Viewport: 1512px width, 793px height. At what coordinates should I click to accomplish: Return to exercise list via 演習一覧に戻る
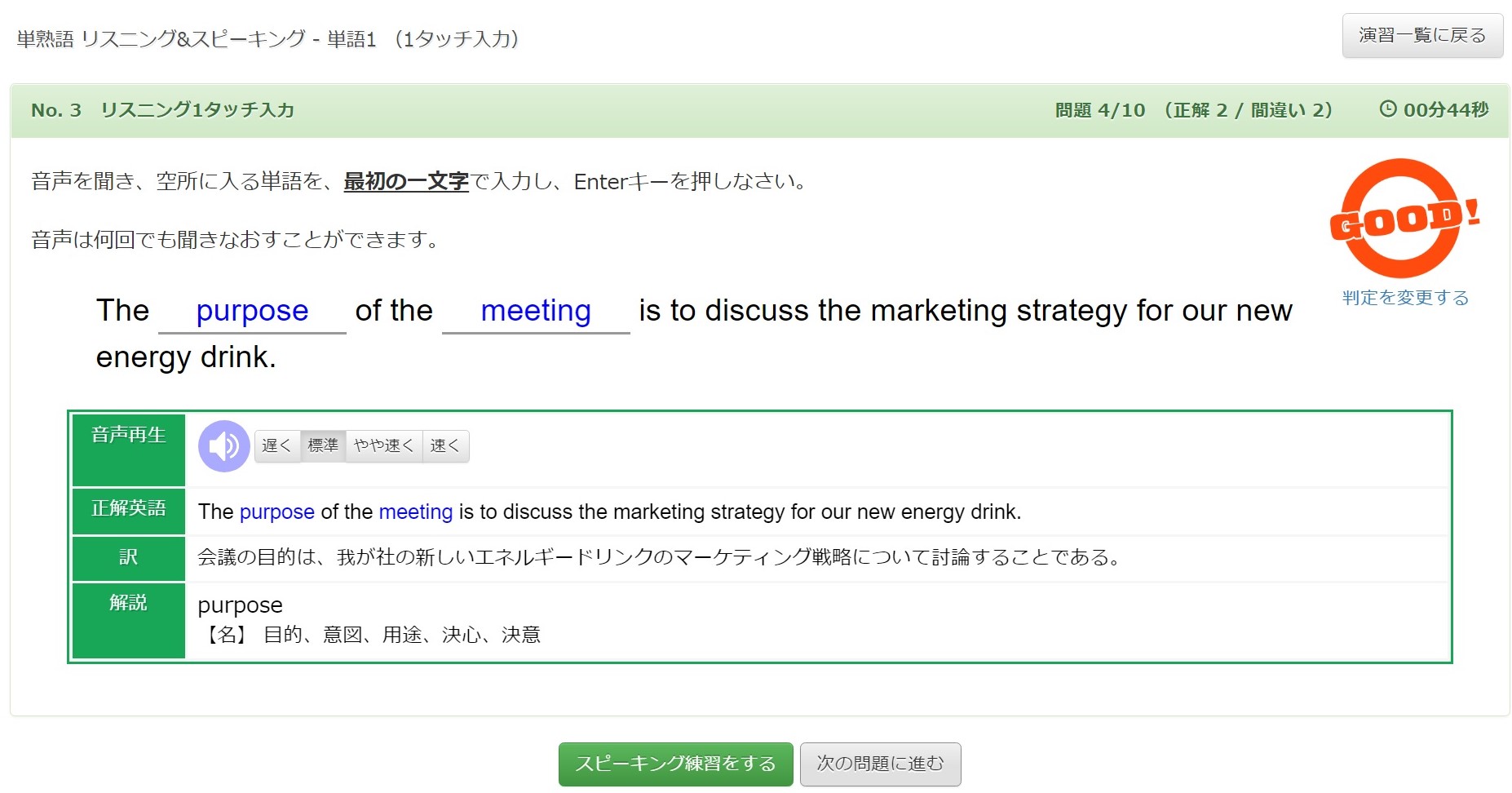coord(1422,36)
